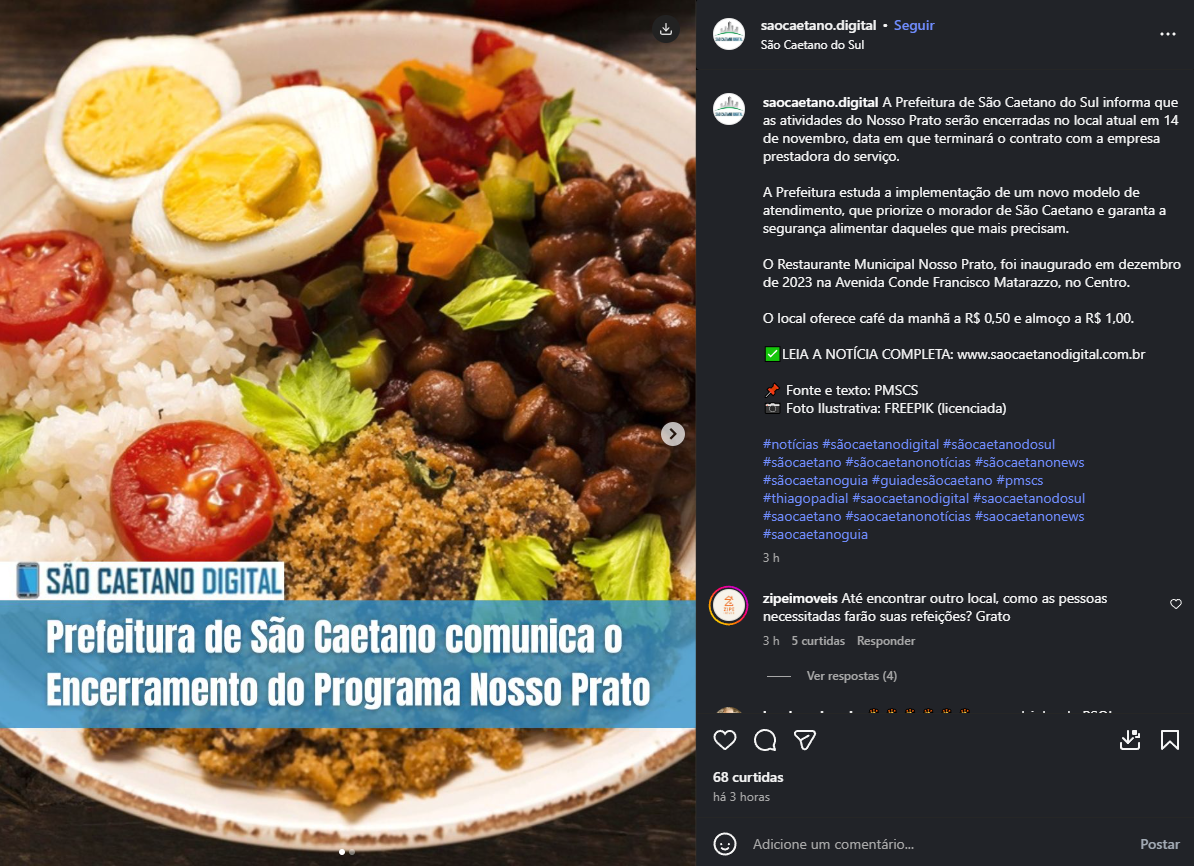Save post with bookmark icon

1170,740
